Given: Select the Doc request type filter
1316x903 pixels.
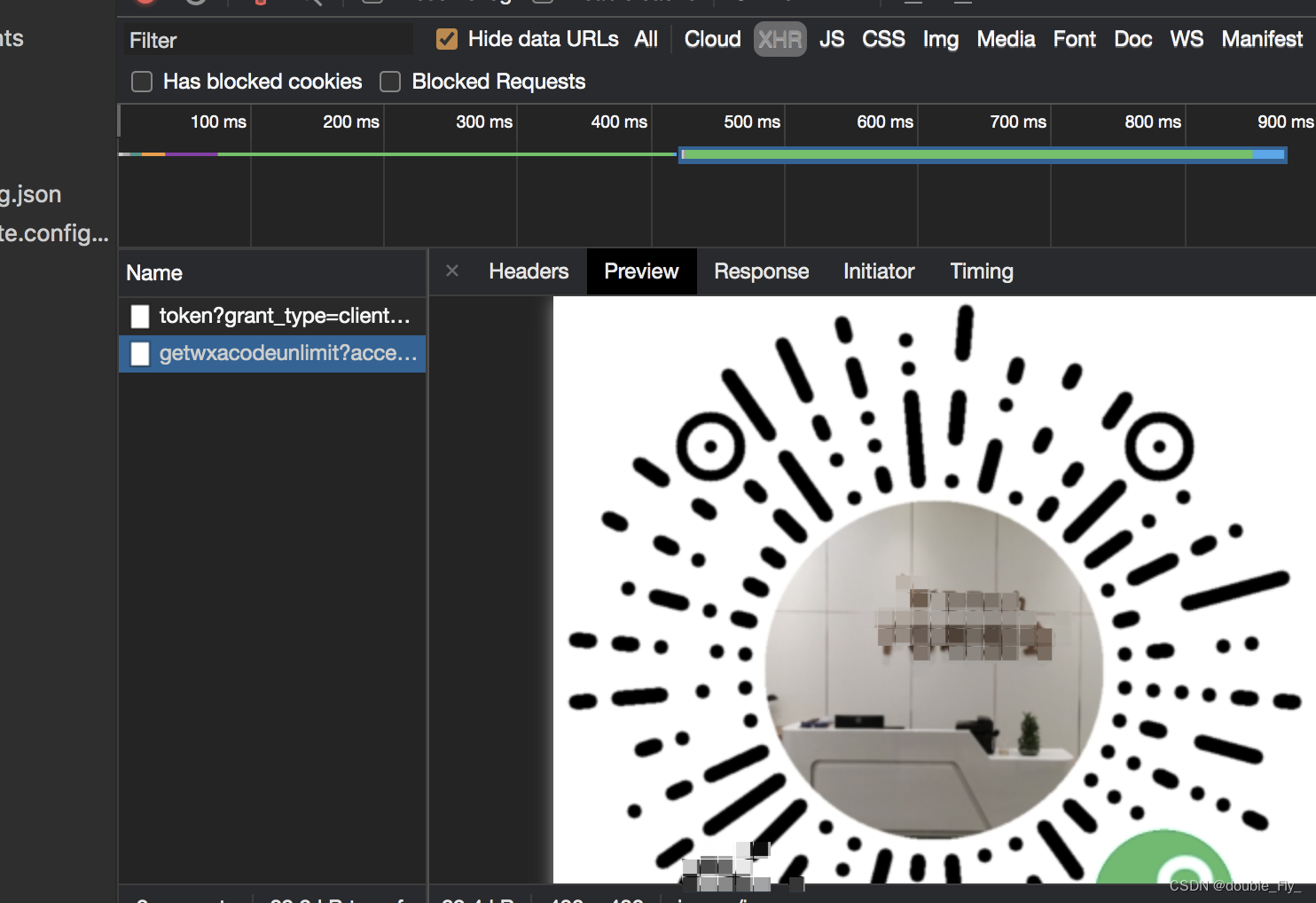Looking at the screenshot, I should tap(1132, 39).
